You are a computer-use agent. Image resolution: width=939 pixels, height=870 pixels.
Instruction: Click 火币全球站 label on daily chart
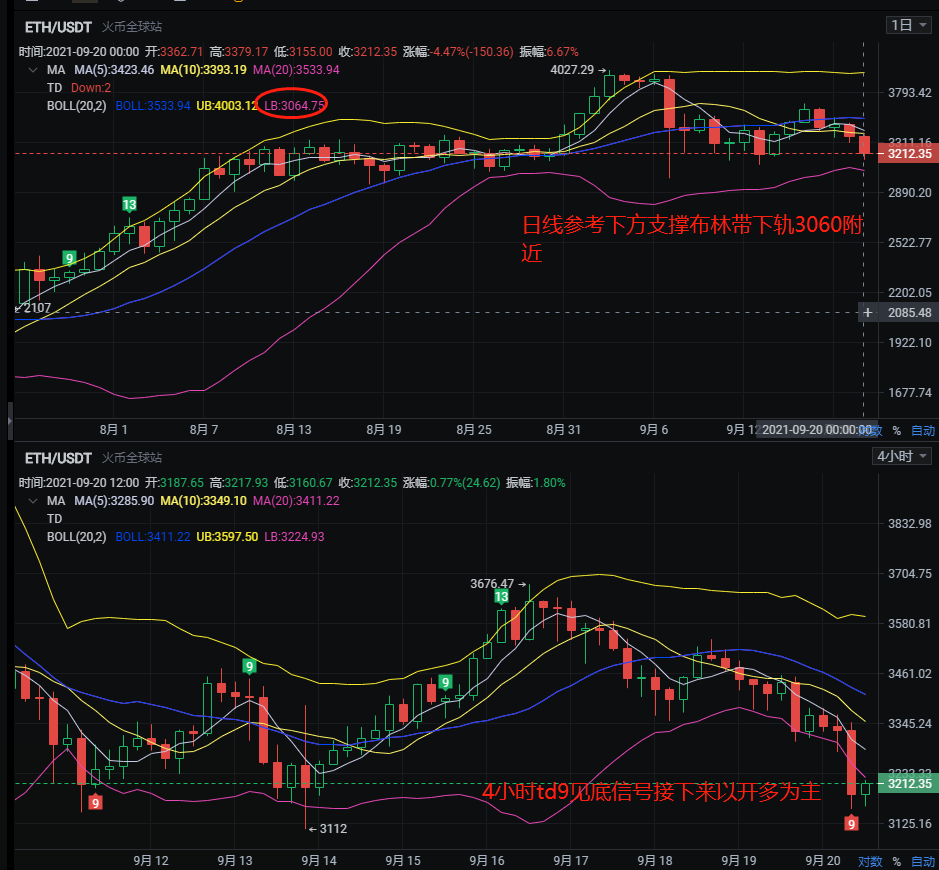click(x=132, y=26)
